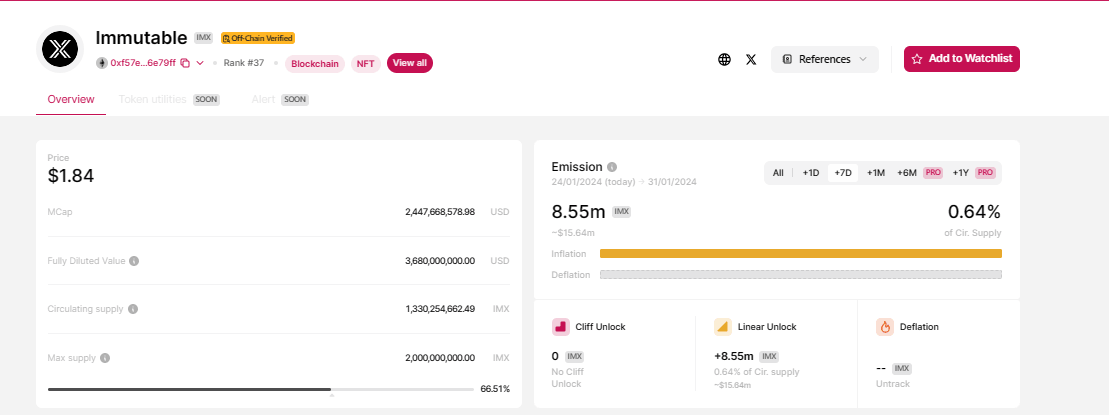Open the References dropdown
Viewport: 1109px width, 415px height.
pyautogui.click(x=824, y=59)
